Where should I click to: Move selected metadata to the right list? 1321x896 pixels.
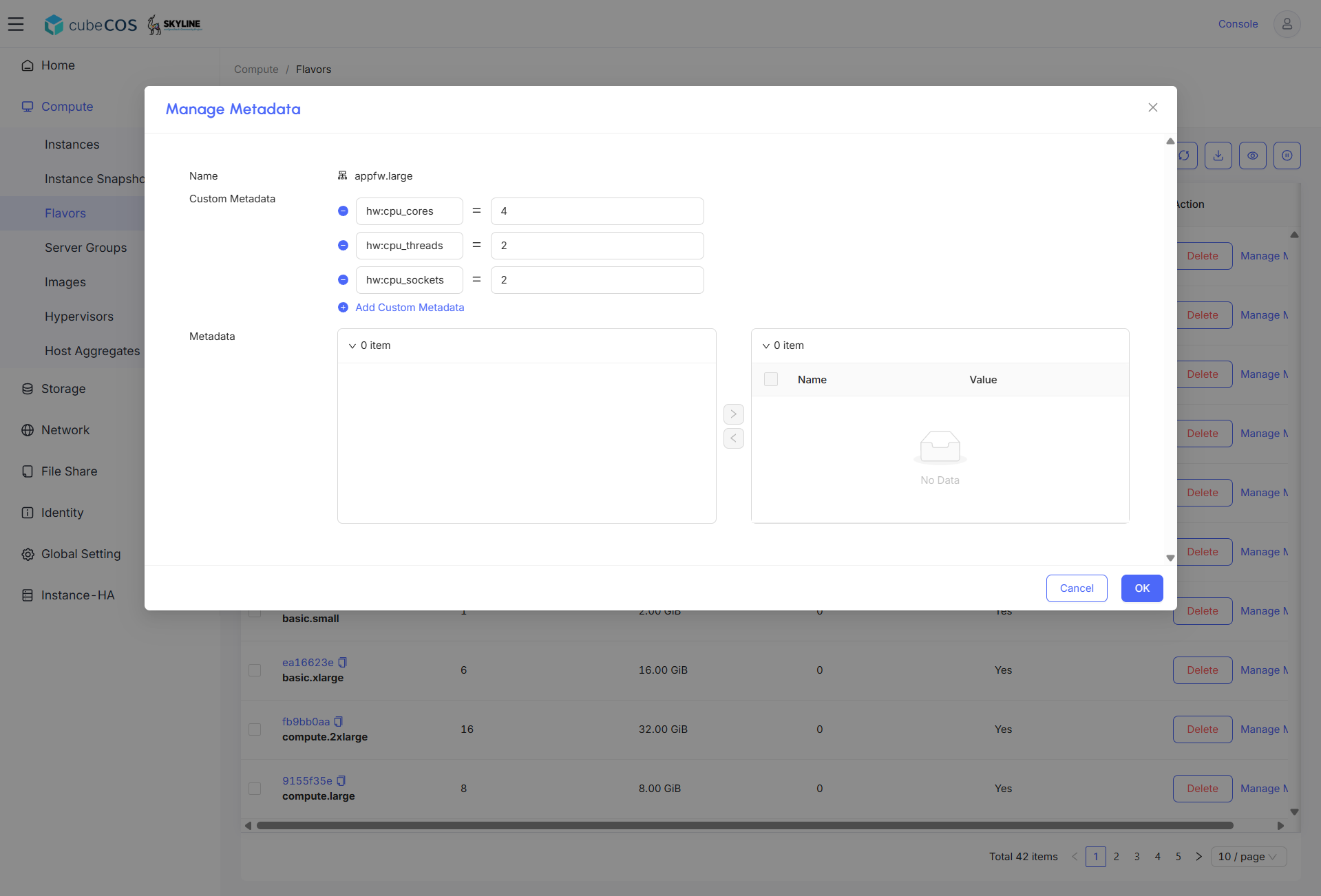pos(734,414)
